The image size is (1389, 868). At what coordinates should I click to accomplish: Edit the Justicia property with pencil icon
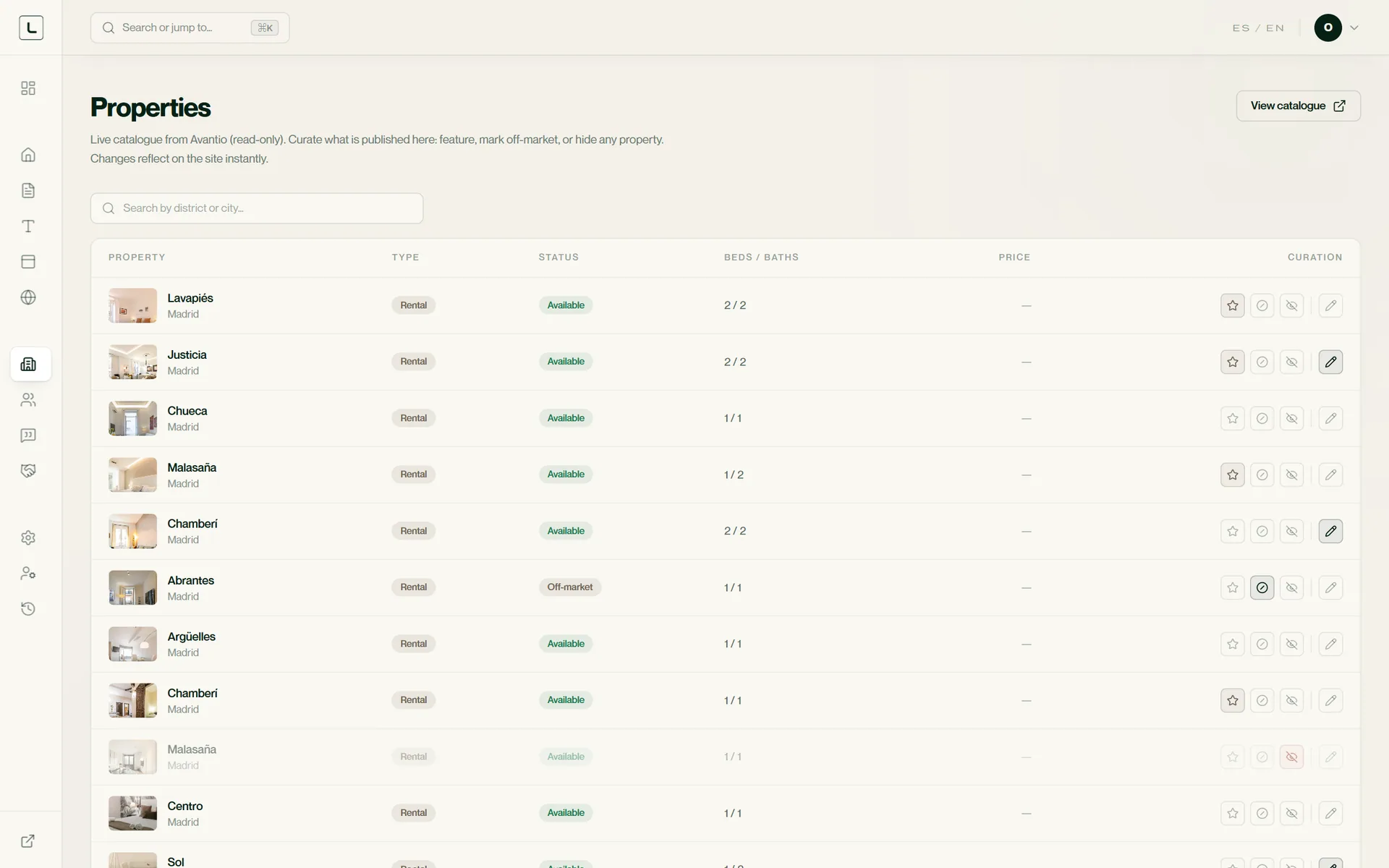click(1330, 362)
